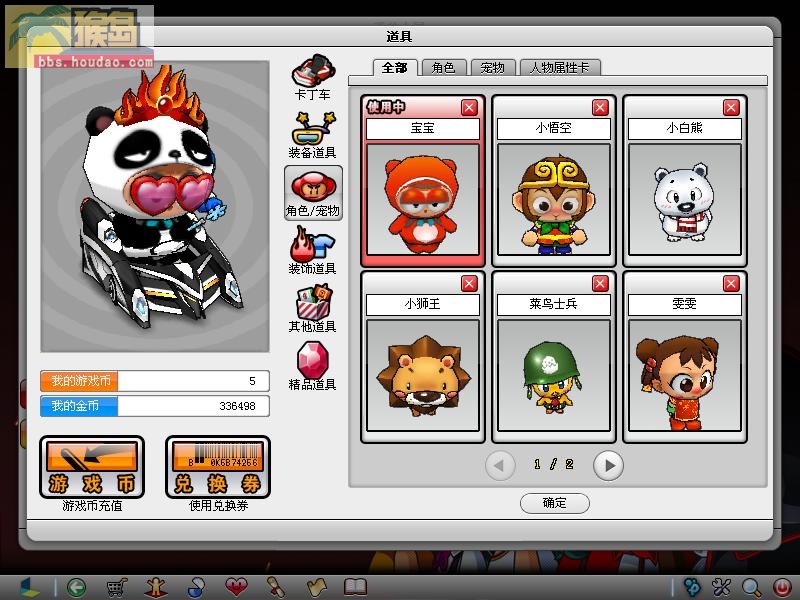
Task: Click the 兑换券 redeem coupon button
Action: (218, 467)
